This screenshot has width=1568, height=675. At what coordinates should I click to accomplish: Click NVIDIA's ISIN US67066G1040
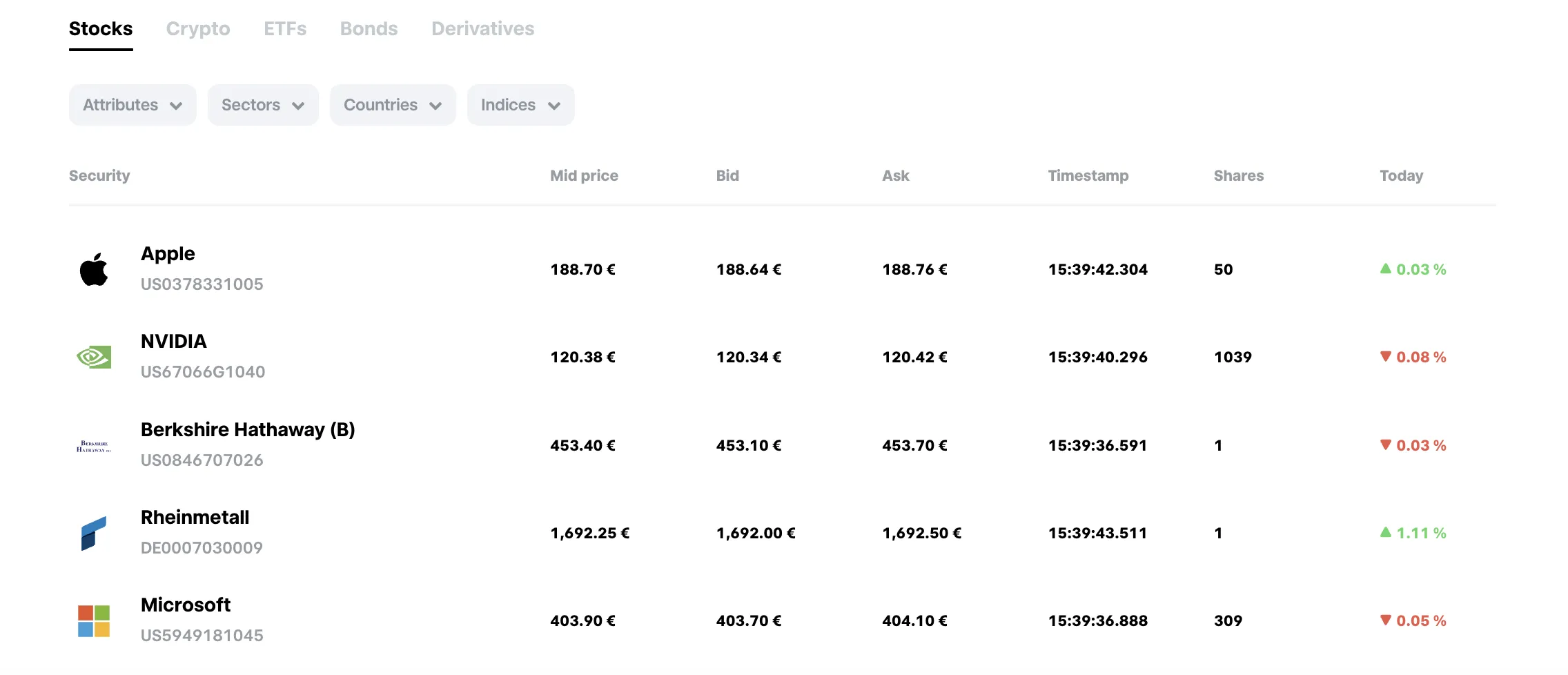(x=203, y=372)
